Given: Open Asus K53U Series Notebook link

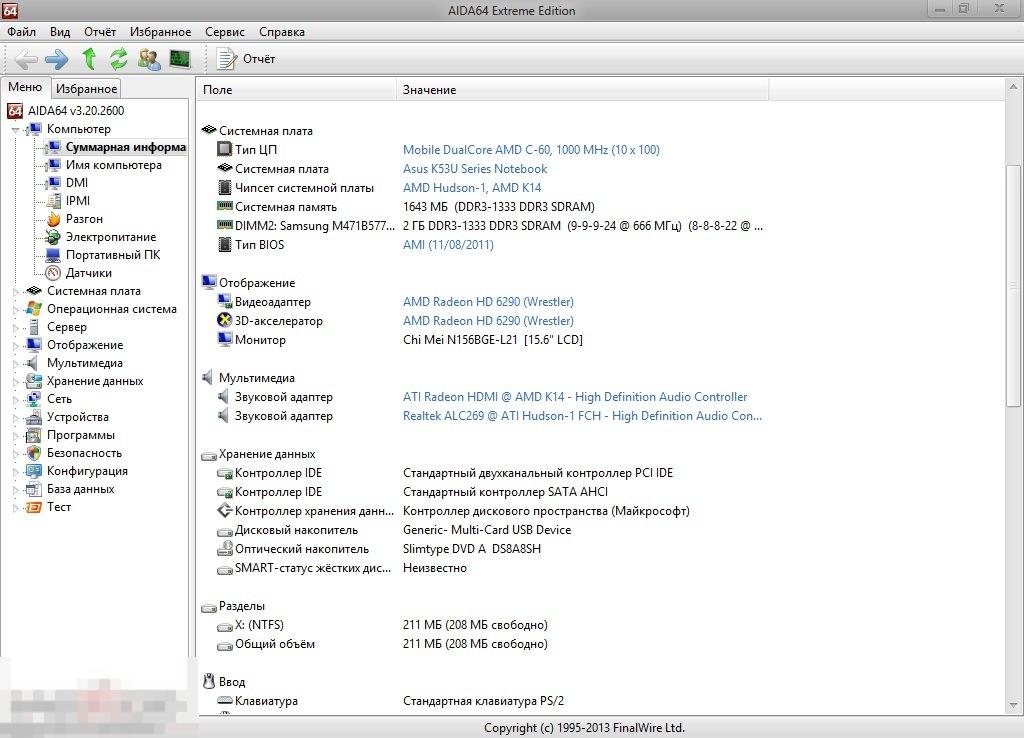Looking at the screenshot, I should click(x=475, y=168).
